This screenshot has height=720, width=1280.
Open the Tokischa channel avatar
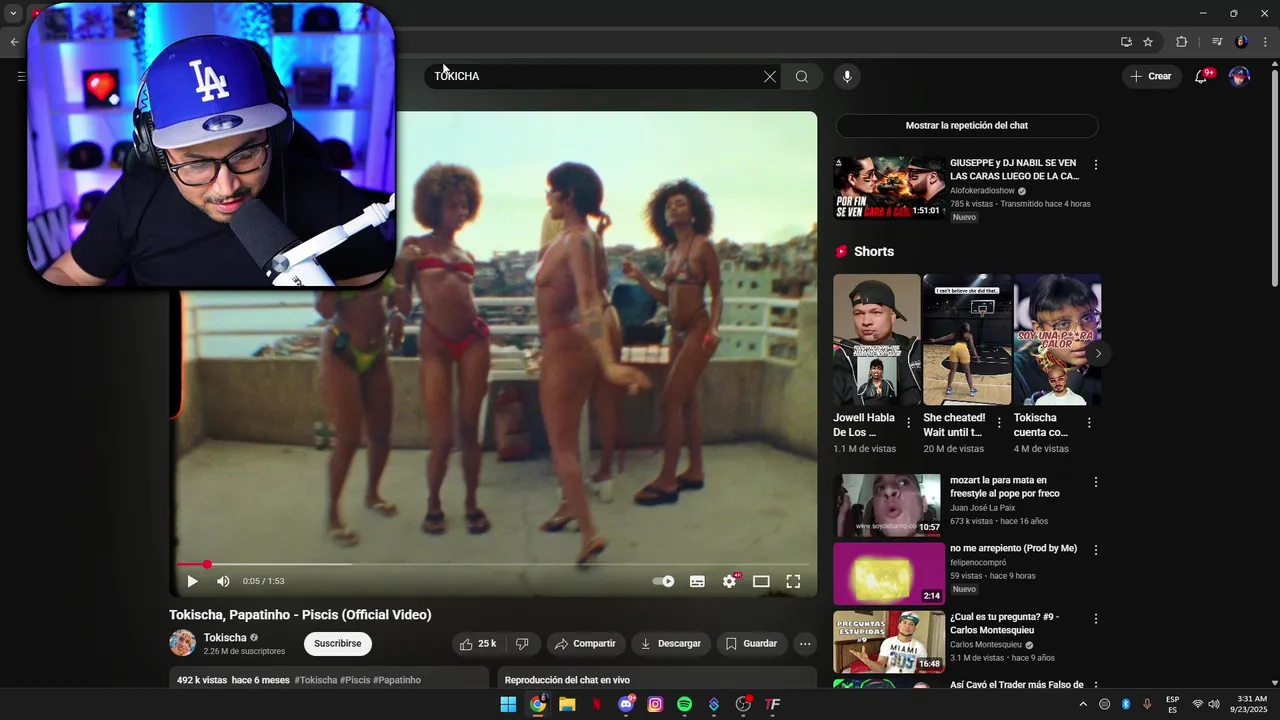tap(182, 643)
